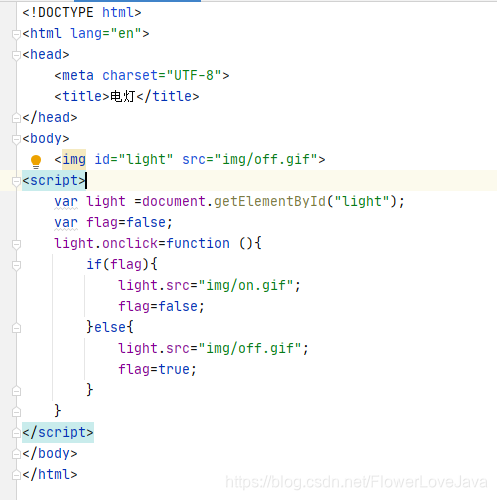Click the yellow lightbulb intention icon
The height and width of the screenshot is (500, 497).
(x=36, y=162)
